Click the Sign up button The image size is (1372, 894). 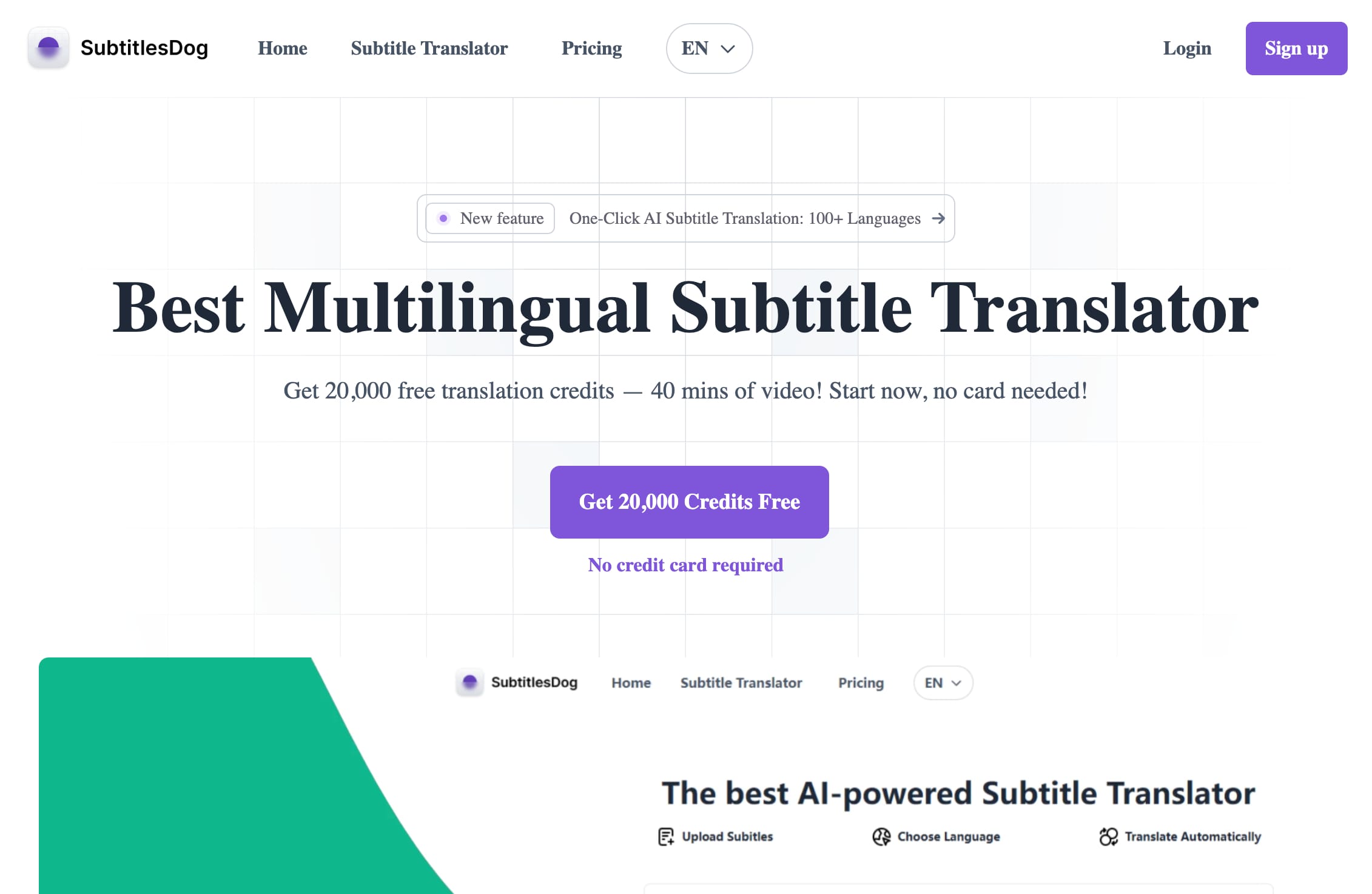point(1296,48)
